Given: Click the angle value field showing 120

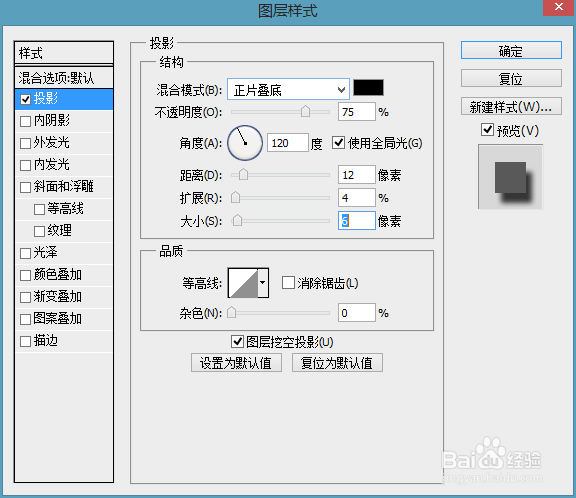Looking at the screenshot, I should tap(288, 143).
